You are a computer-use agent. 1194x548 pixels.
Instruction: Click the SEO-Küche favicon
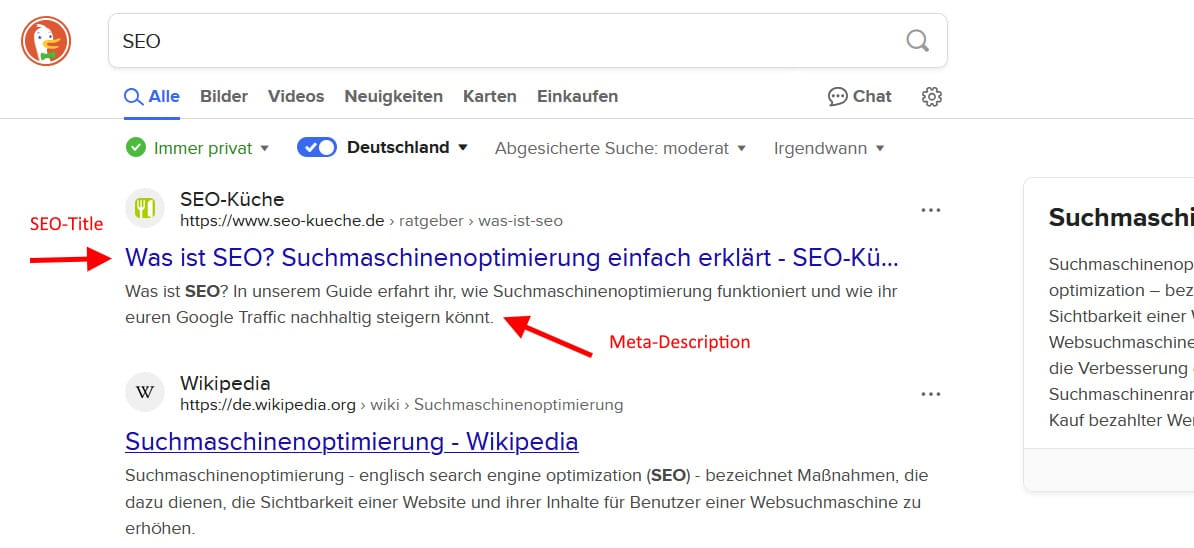145,209
